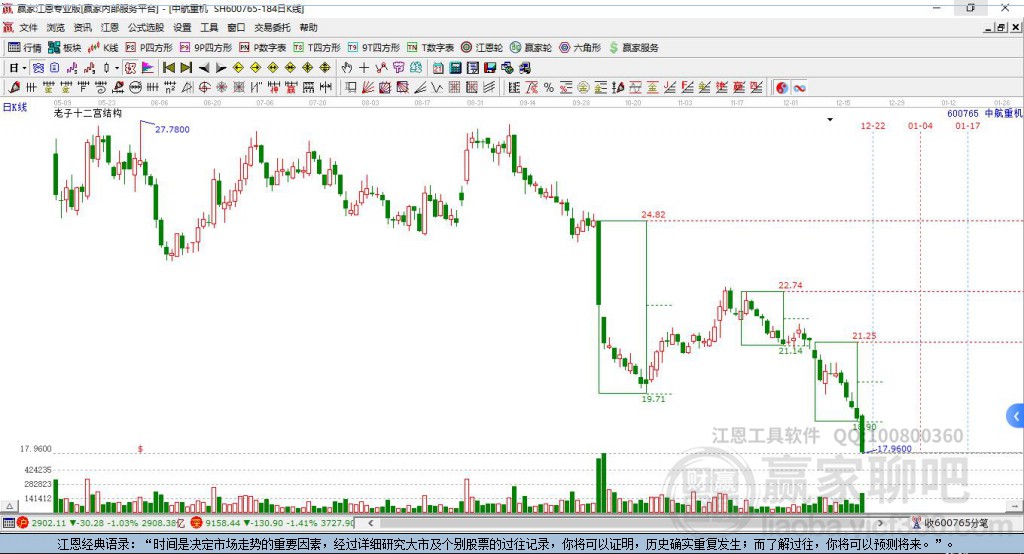This screenshot has width=1024, height=554.
Task: Select the 01-04 date marker
Action: (x=920, y=125)
